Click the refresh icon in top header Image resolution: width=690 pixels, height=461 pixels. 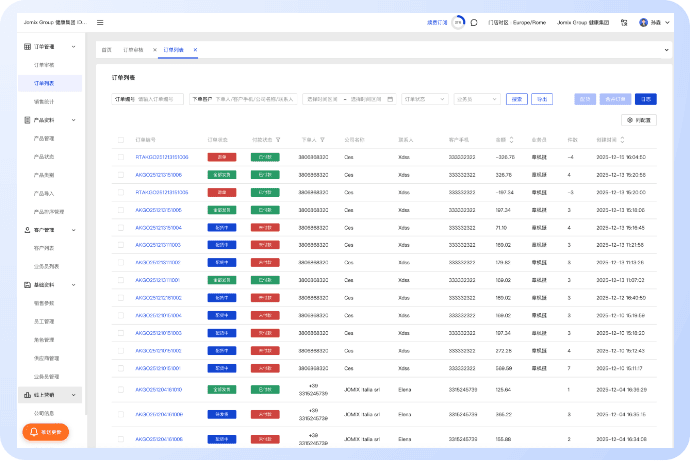coord(473,22)
